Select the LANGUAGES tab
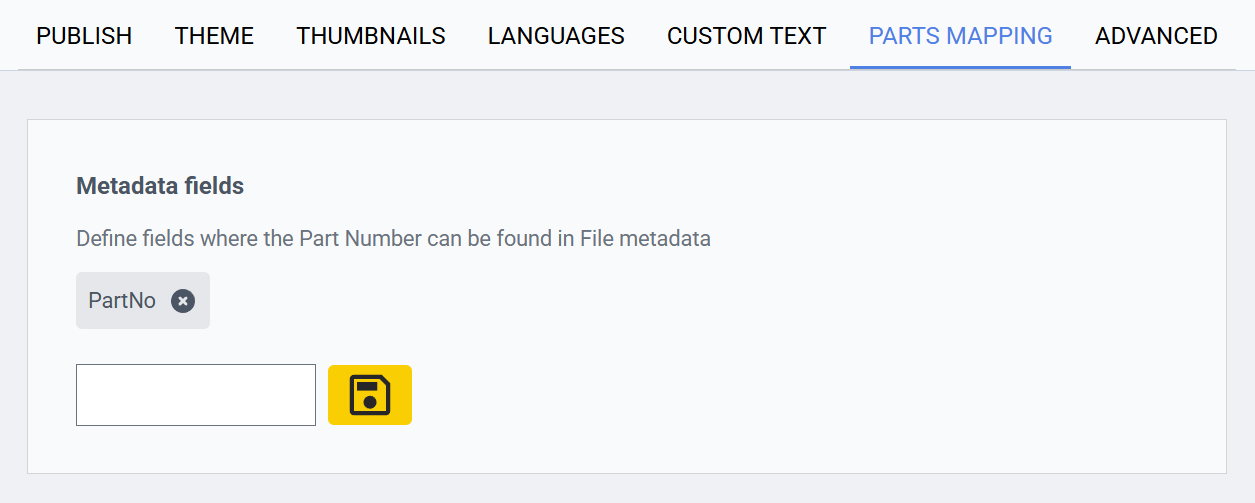The height and width of the screenshot is (503, 1255). pyautogui.click(x=556, y=36)
